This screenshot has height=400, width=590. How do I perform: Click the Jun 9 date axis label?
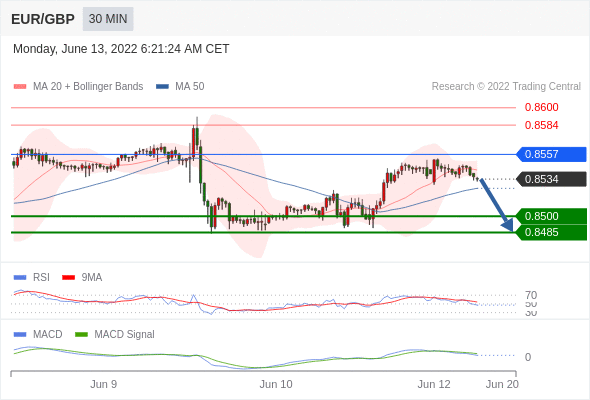pos(103,384)
